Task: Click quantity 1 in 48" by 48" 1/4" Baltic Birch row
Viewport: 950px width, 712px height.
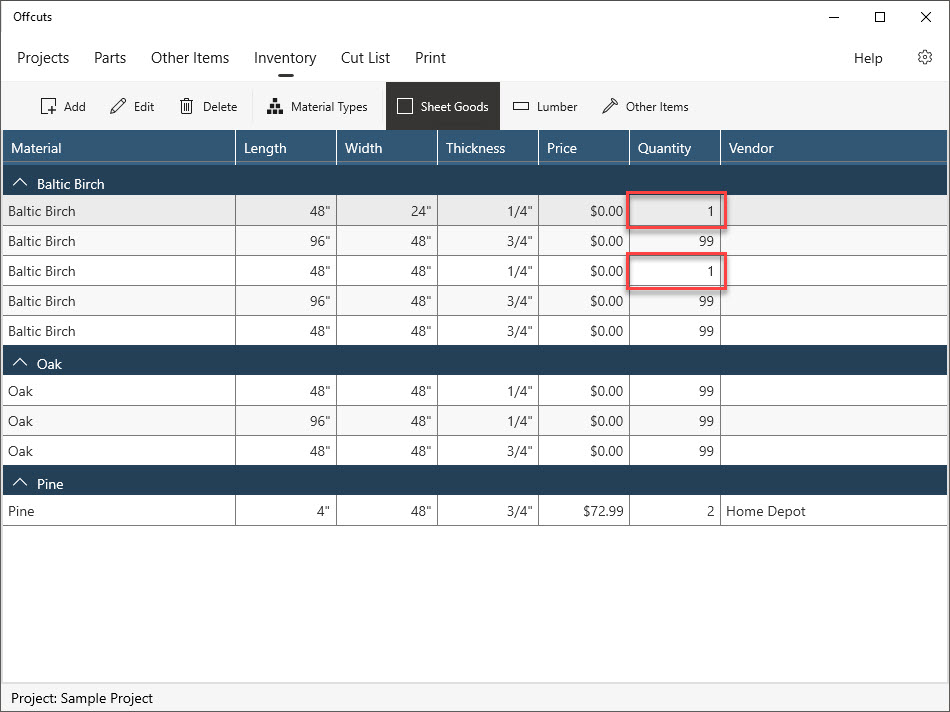Action: coord(676,271)
